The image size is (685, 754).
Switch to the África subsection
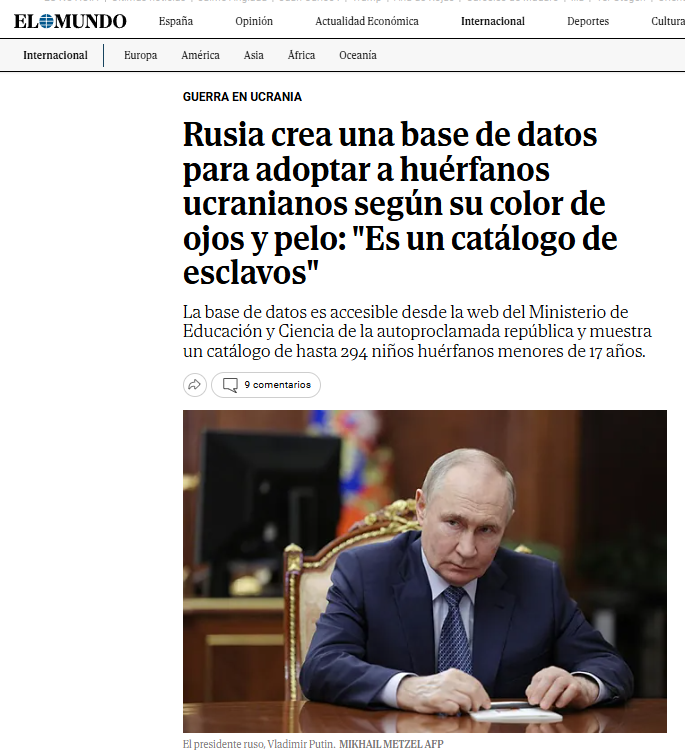[301, 55]
